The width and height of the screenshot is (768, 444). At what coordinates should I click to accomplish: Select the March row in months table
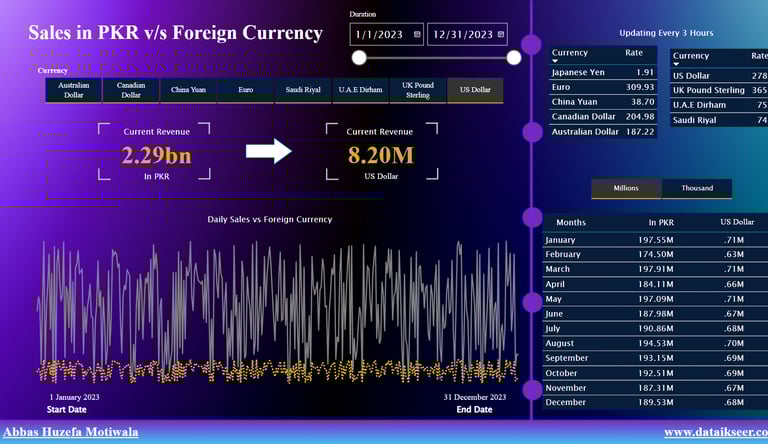[655, 269]
